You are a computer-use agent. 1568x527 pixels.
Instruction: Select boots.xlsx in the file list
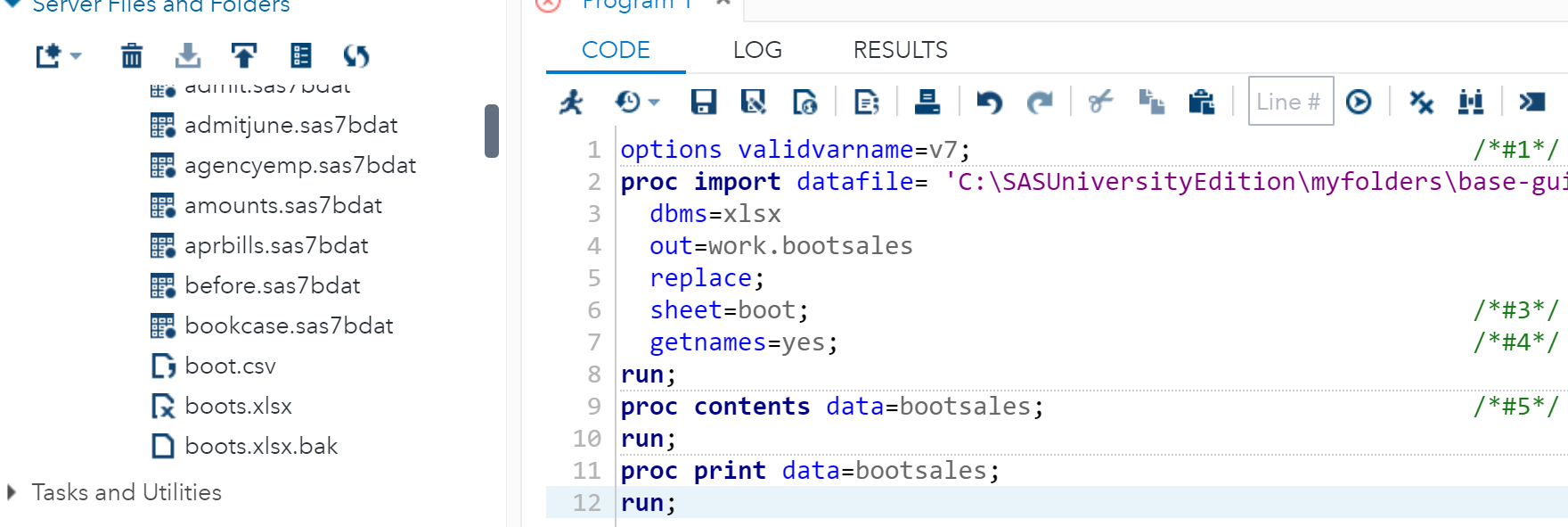[x=238, y=407]
